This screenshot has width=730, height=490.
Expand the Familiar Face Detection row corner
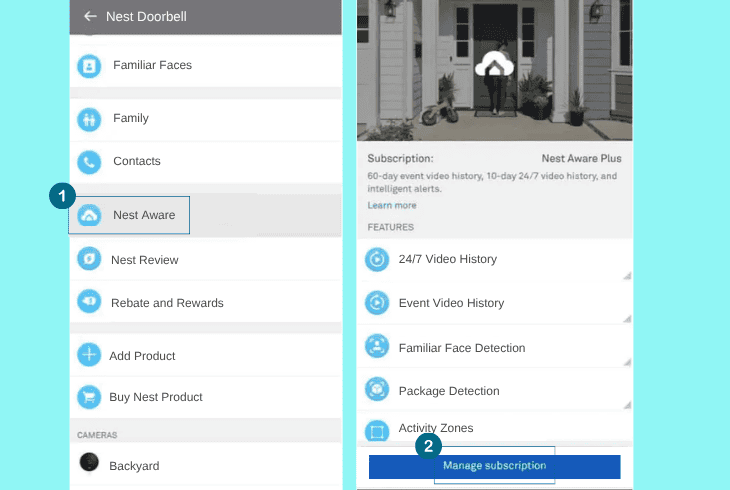coord(627,362)
